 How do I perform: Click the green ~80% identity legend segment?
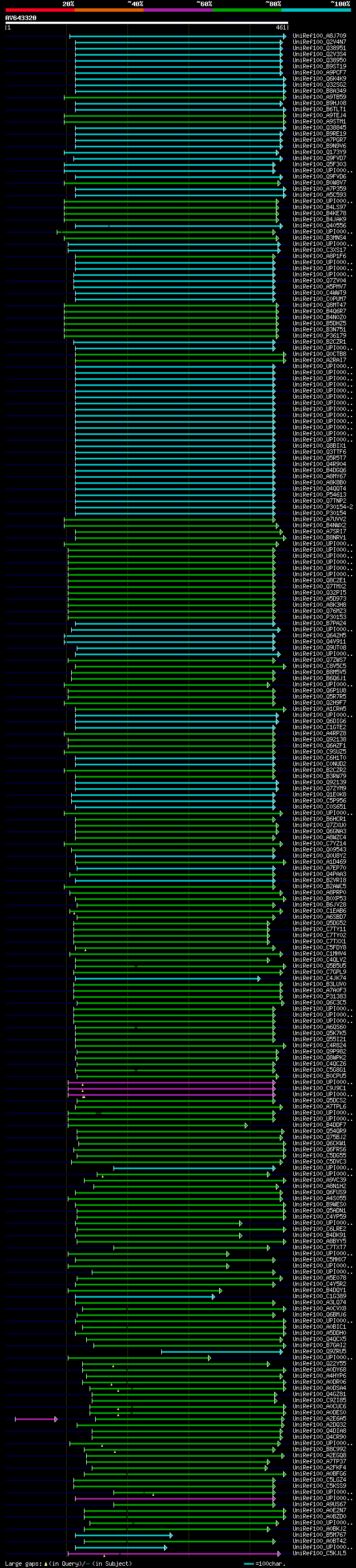pyautogui.click(x=247, y=10)
